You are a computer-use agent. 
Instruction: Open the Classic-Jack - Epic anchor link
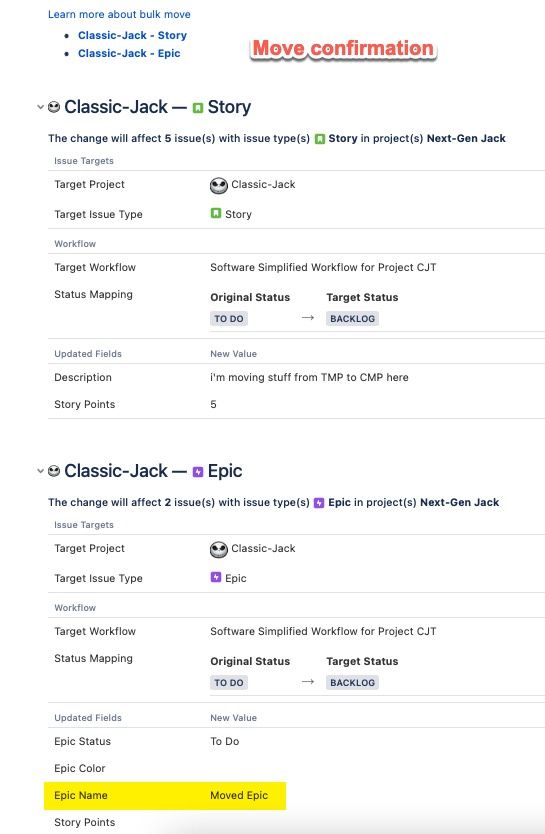tap(129, 53)
